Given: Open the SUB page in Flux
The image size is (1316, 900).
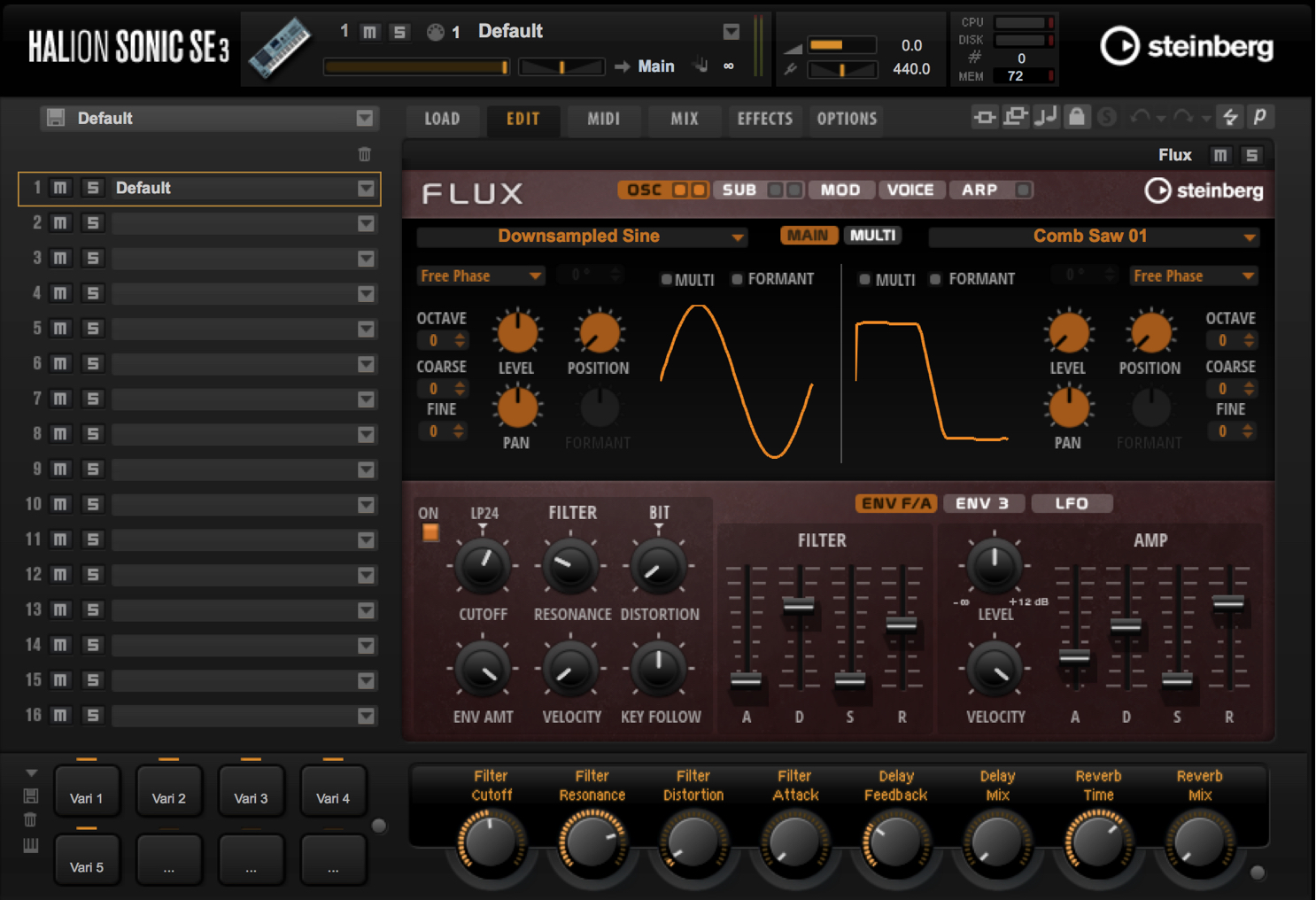Looking at the screenshot, I should click(739, 190).
